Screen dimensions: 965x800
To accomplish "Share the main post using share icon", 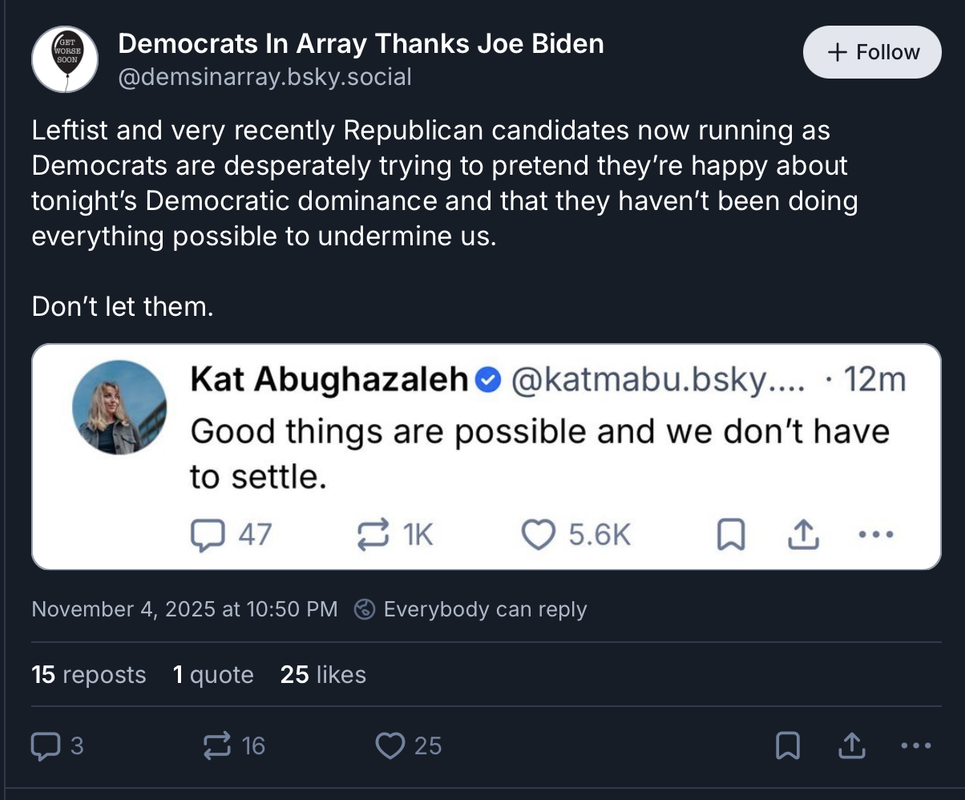I will click(851, 745).
